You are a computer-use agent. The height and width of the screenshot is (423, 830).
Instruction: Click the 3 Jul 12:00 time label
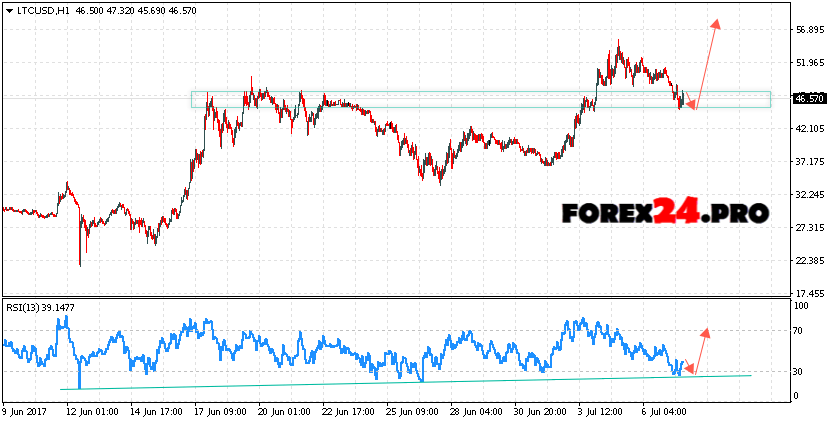point(600,411)
